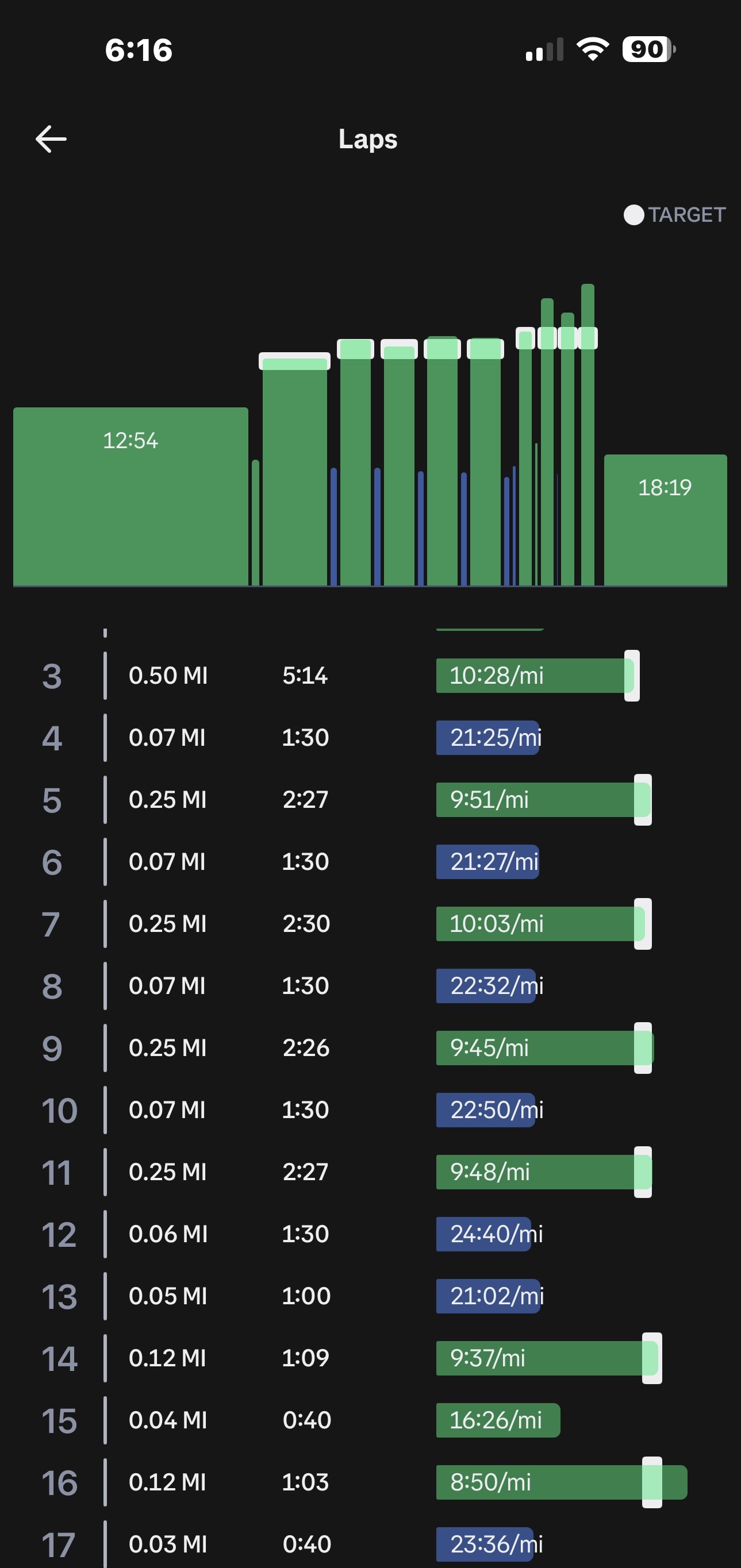The width and height of the screenshot is (741, 1568).
Task: Select lap 15 pace 16:26/mi
Action: click(497, 1420)
